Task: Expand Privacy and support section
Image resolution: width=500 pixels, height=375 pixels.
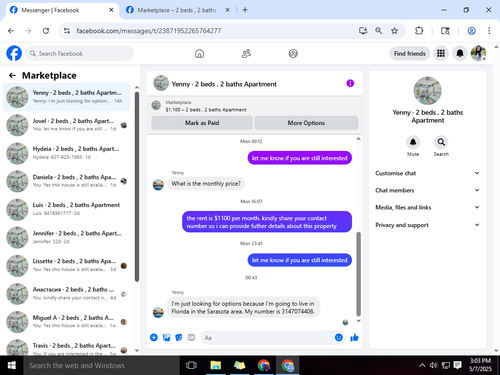Action: 427,225
